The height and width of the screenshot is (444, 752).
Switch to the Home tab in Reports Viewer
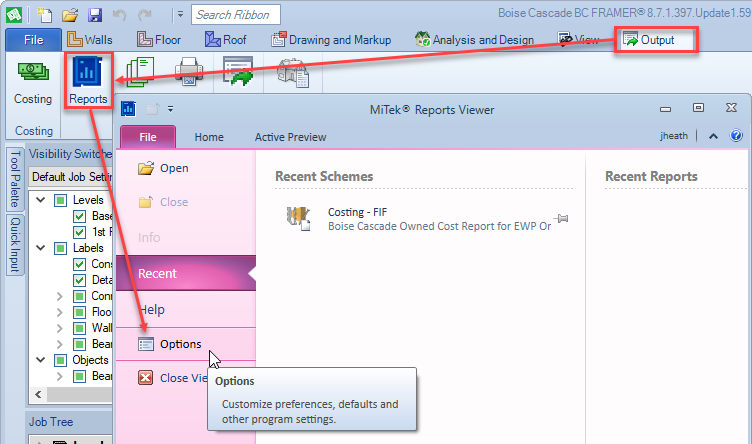[x=209, y=137]
